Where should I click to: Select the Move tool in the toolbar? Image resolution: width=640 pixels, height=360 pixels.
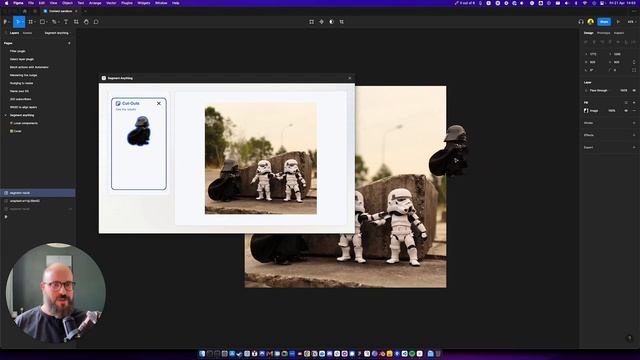pyautogui.click(x=18, y=22)
